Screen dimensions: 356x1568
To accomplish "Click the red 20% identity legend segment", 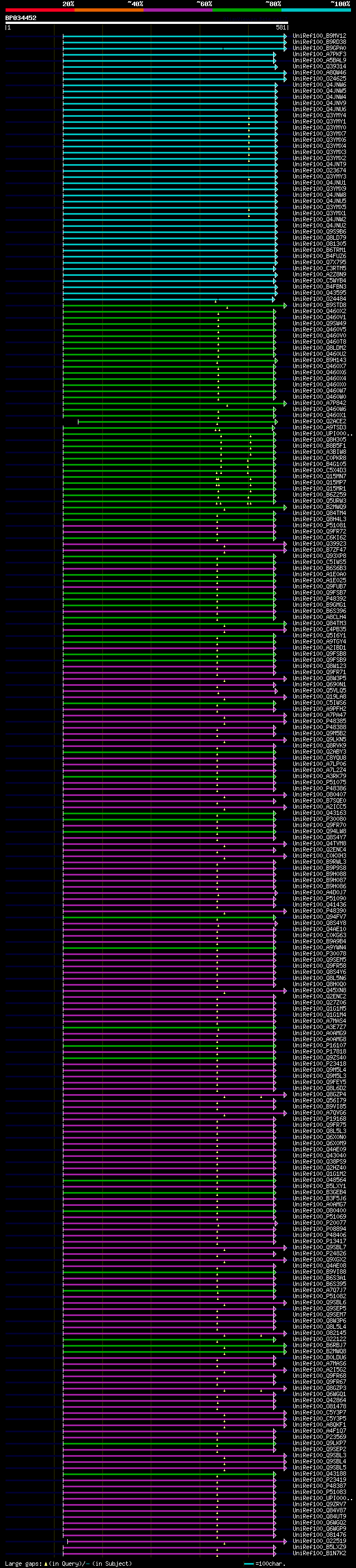I will point(39,10).
